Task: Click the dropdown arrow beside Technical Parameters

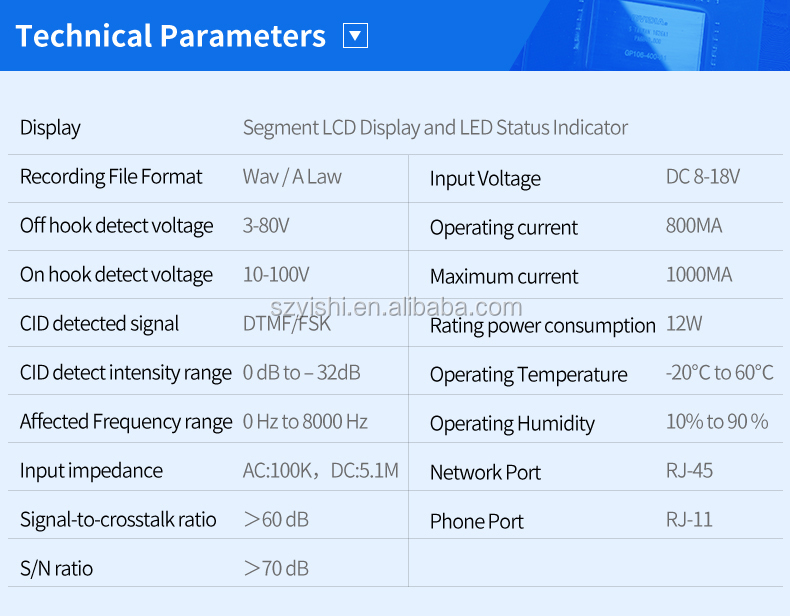Action: coord(355,36)
